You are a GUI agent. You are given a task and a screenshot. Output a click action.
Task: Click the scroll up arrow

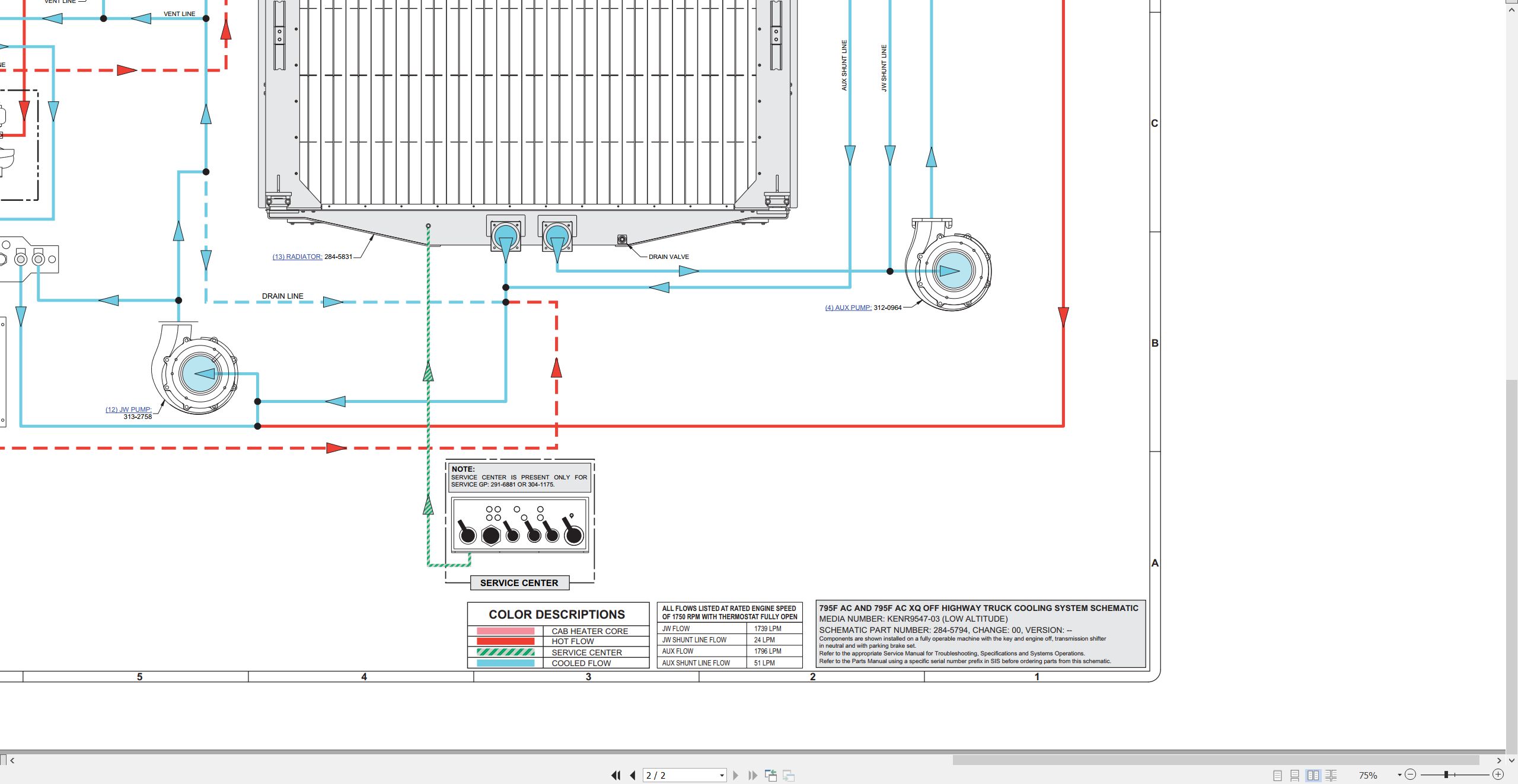[1511, 10]
